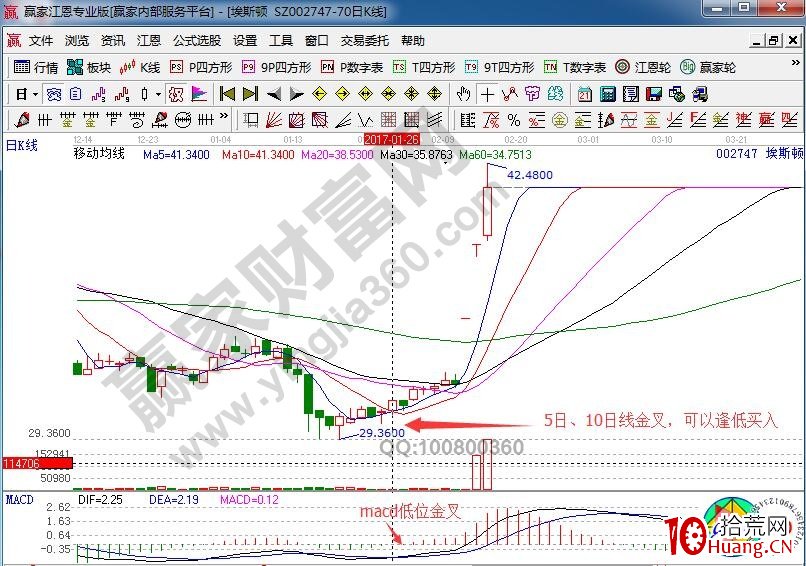Open the candlestick chart-type dropdown arrow

point(158,94)
